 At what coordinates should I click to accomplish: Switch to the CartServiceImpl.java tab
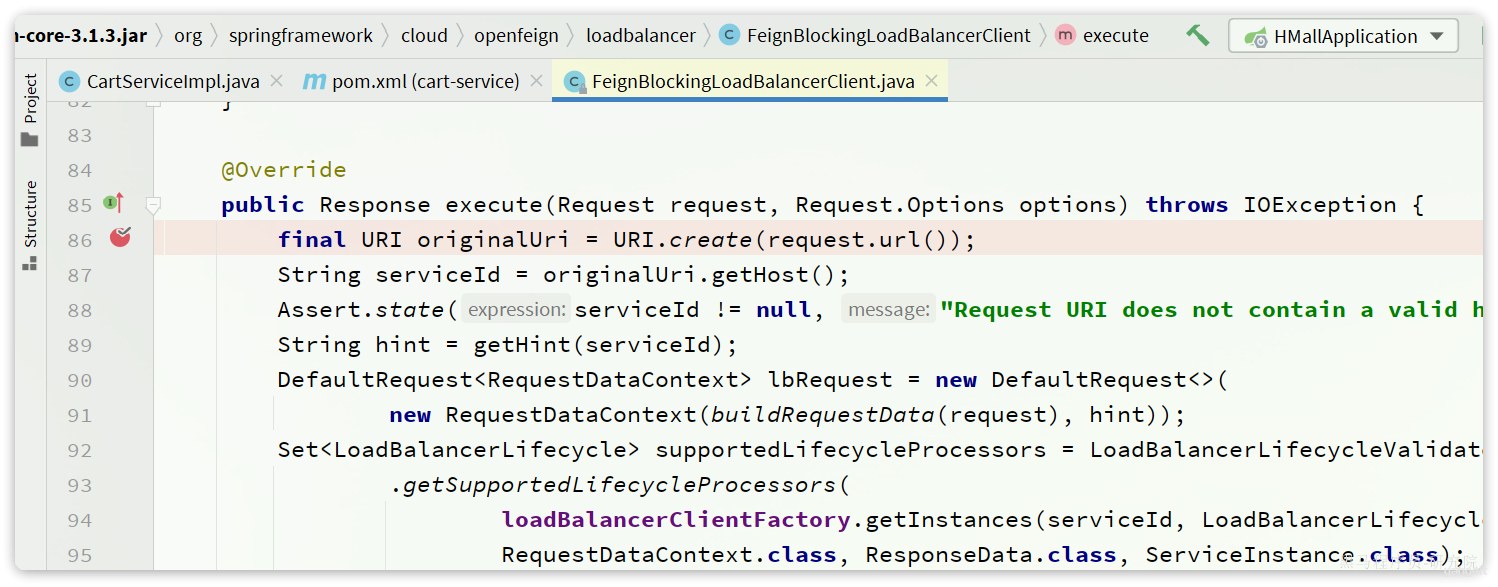(172, 82)
